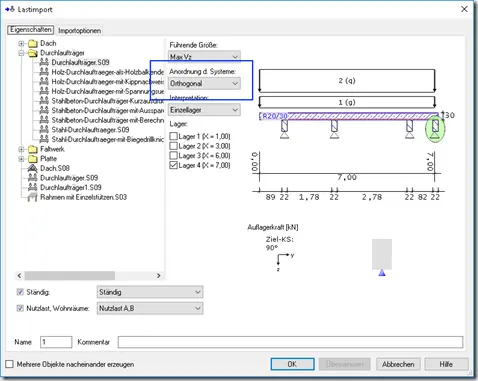Open help with the Hilfe button
Screen dimensions: 478x381
[446, 364]
